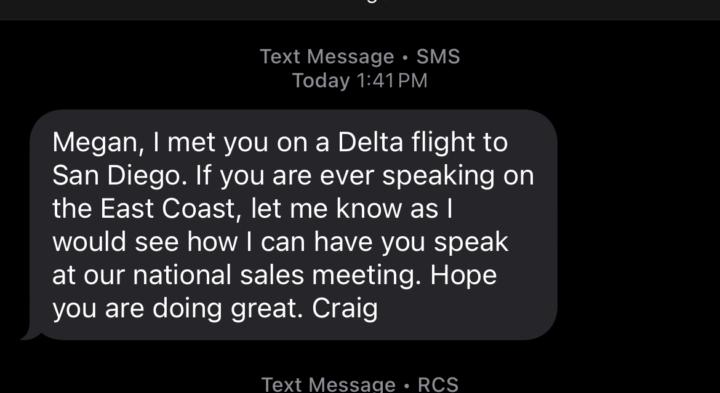
Task: Click the word "RCS" in the bottom label
Action: (438, 385)
